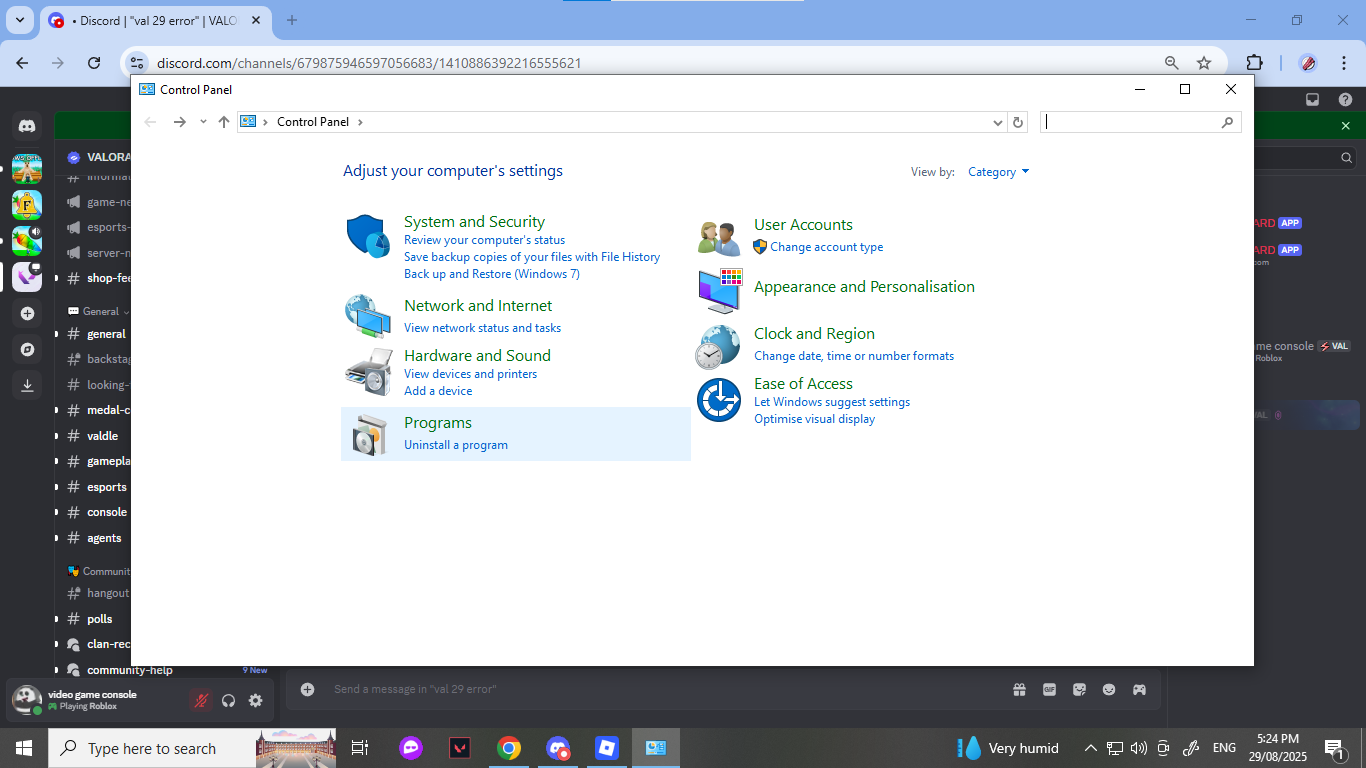
Task: Show hidden system tray icons
Action: point(1090,748)
